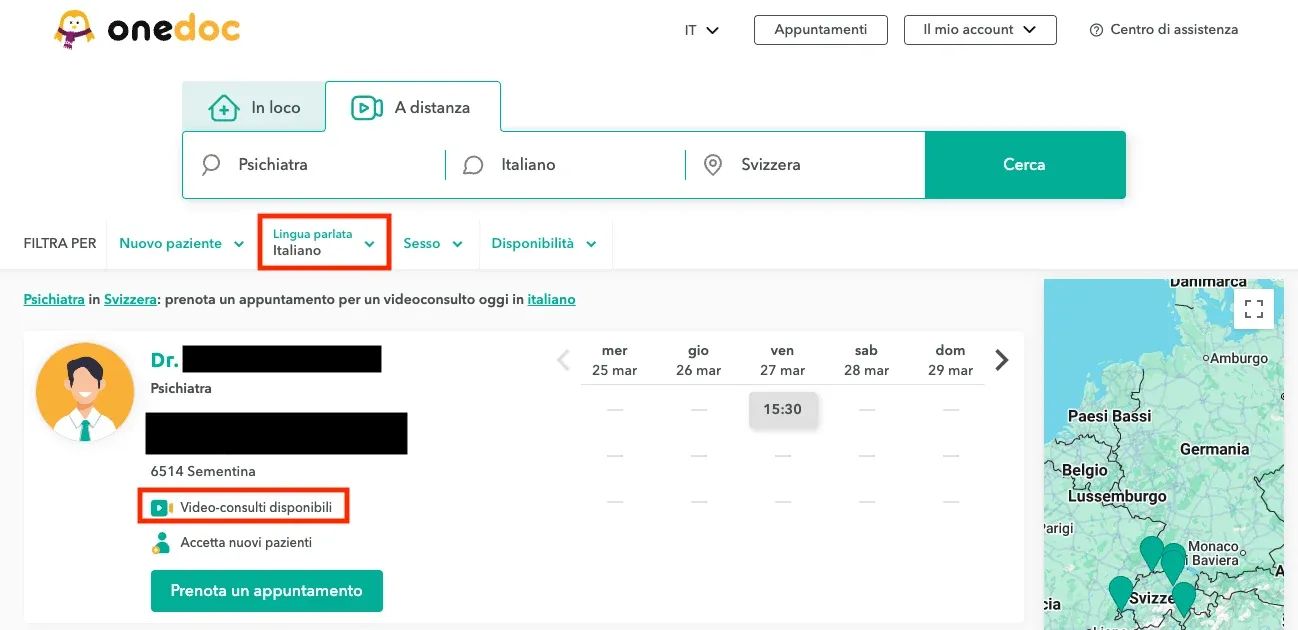Click the new patients person icon
The height and width of the screenshot is (630, 1298).
coord(160,543)
